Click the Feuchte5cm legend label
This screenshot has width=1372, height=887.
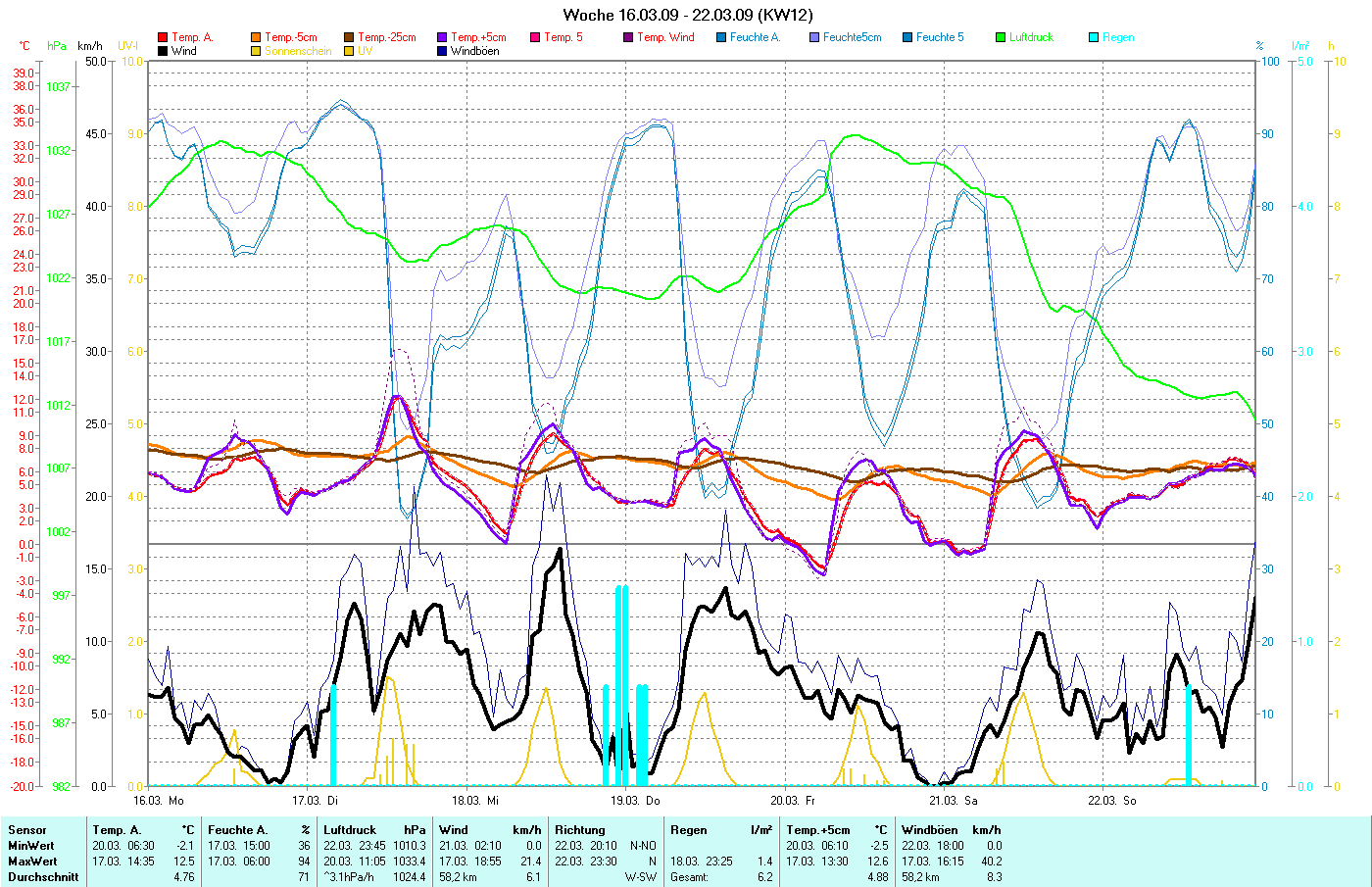[x=852, y=37]
